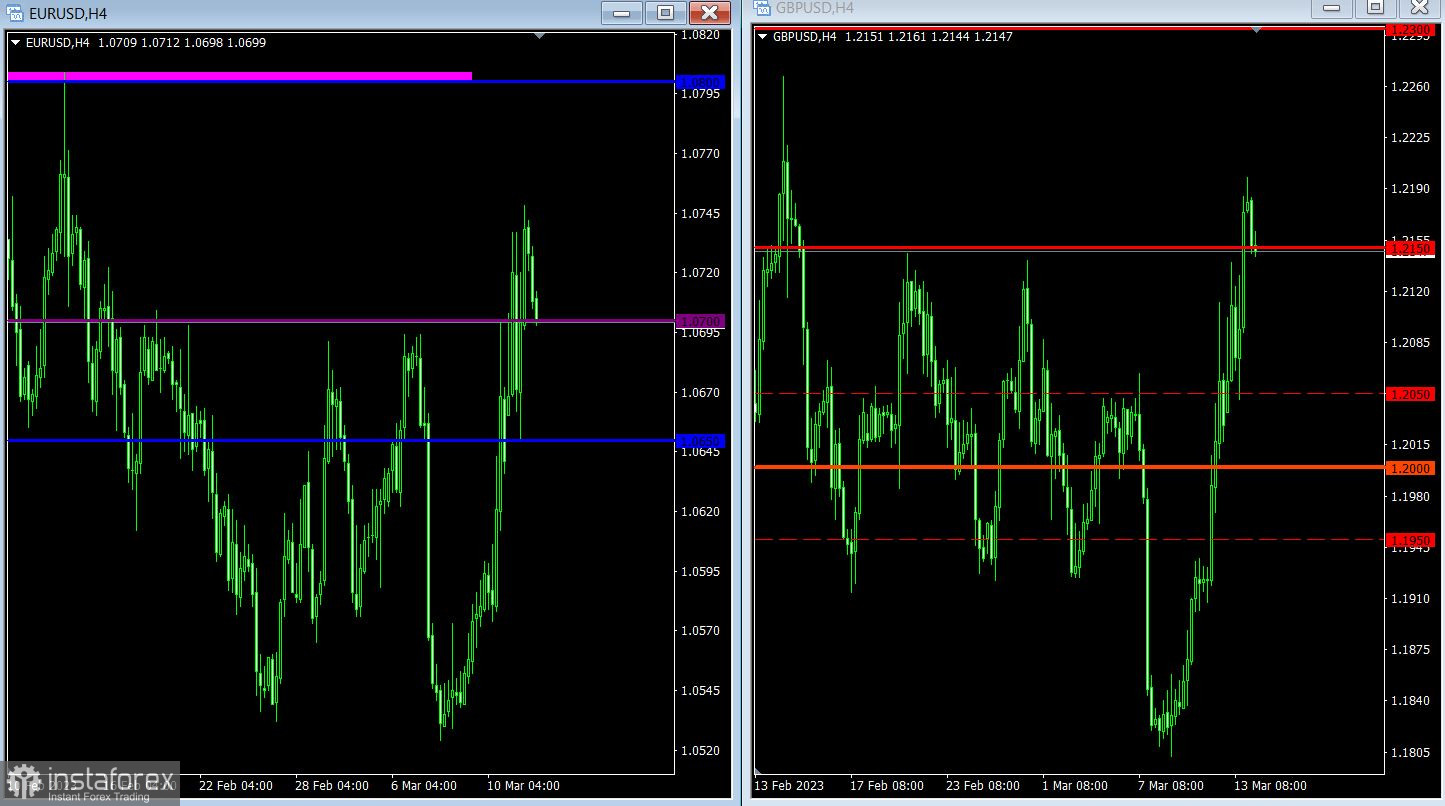Click 1.0745 on EURUSD price scale
This screenshot has height=806, width=1445.
pos(700,214)
